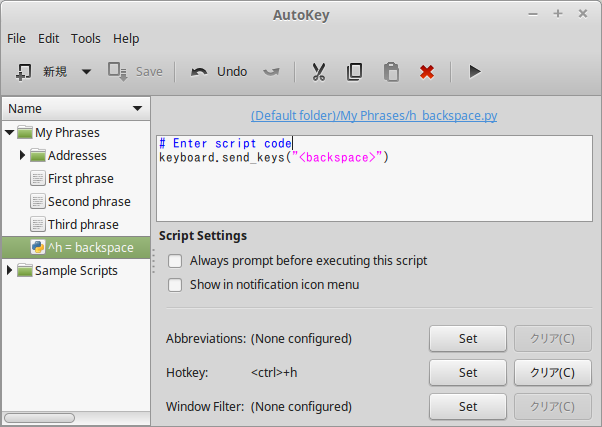Click Set button for Window Filter
The height and width of the screenshot is (427, 602).
click(468, 406)
